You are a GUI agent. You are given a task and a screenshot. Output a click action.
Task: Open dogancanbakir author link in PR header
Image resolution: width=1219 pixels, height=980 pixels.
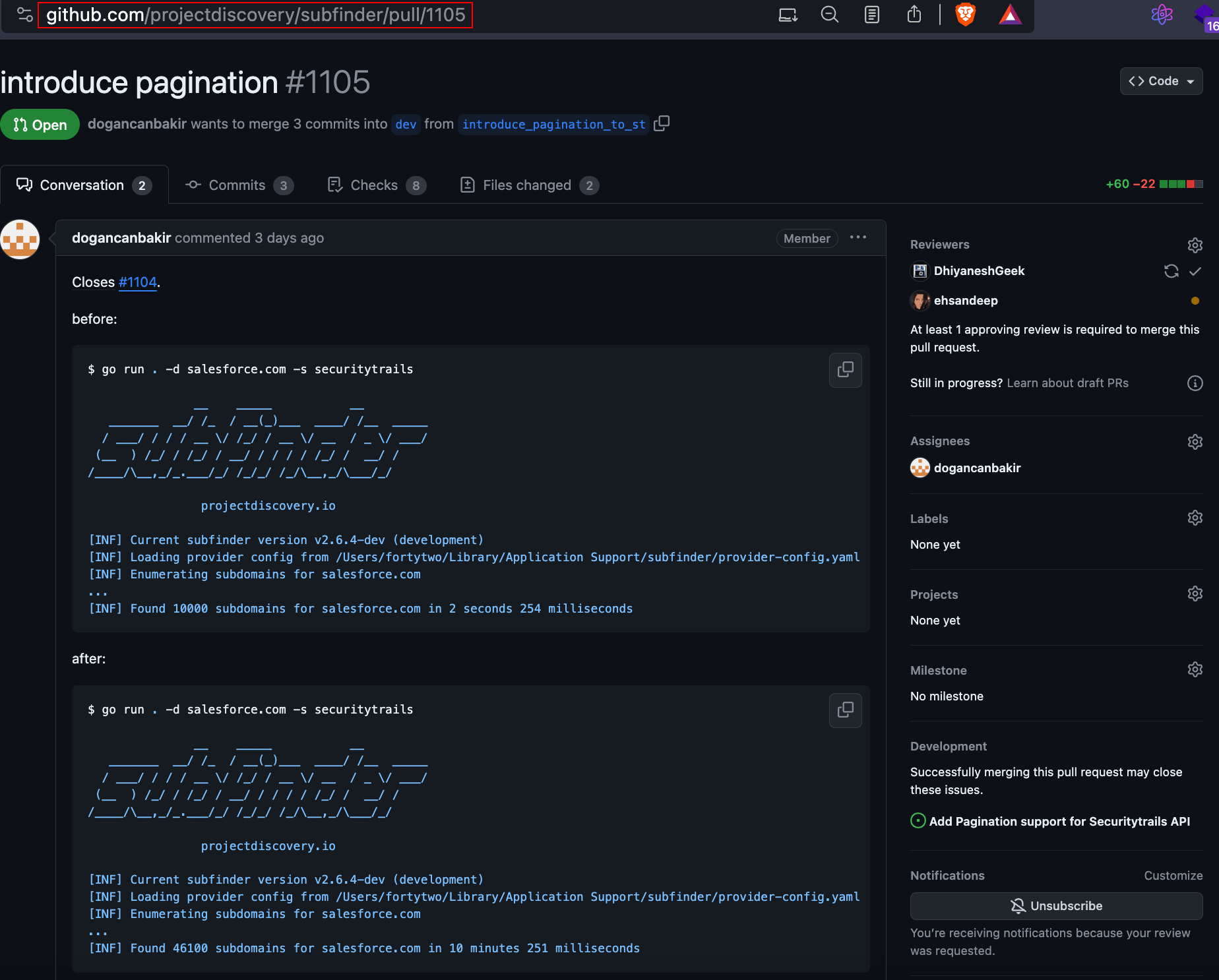[x=137, y=124]
